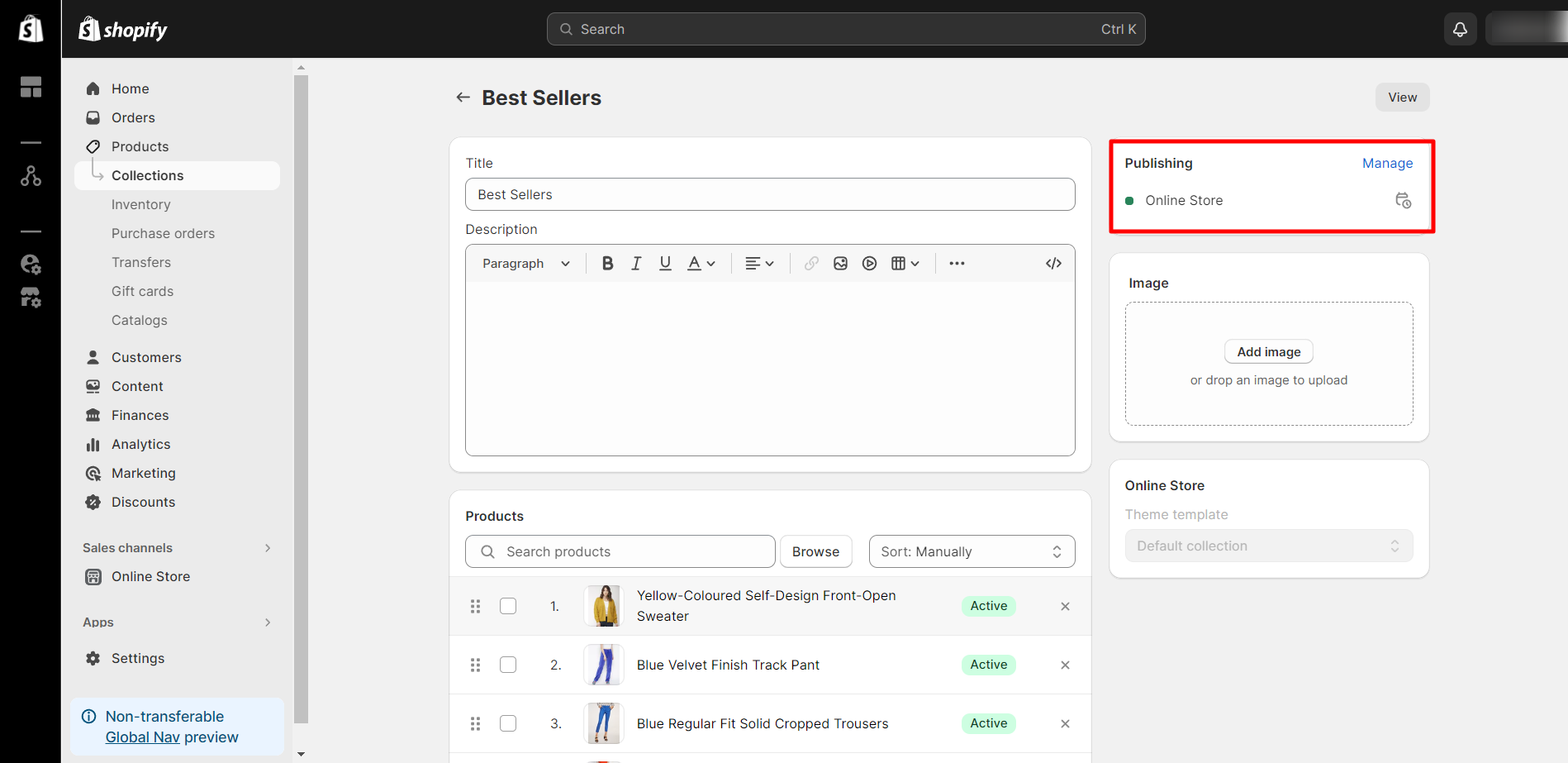1568x763 pixels.
Task: Open the Default collection theme template dropdown
Action: (x=1269, y=546)
